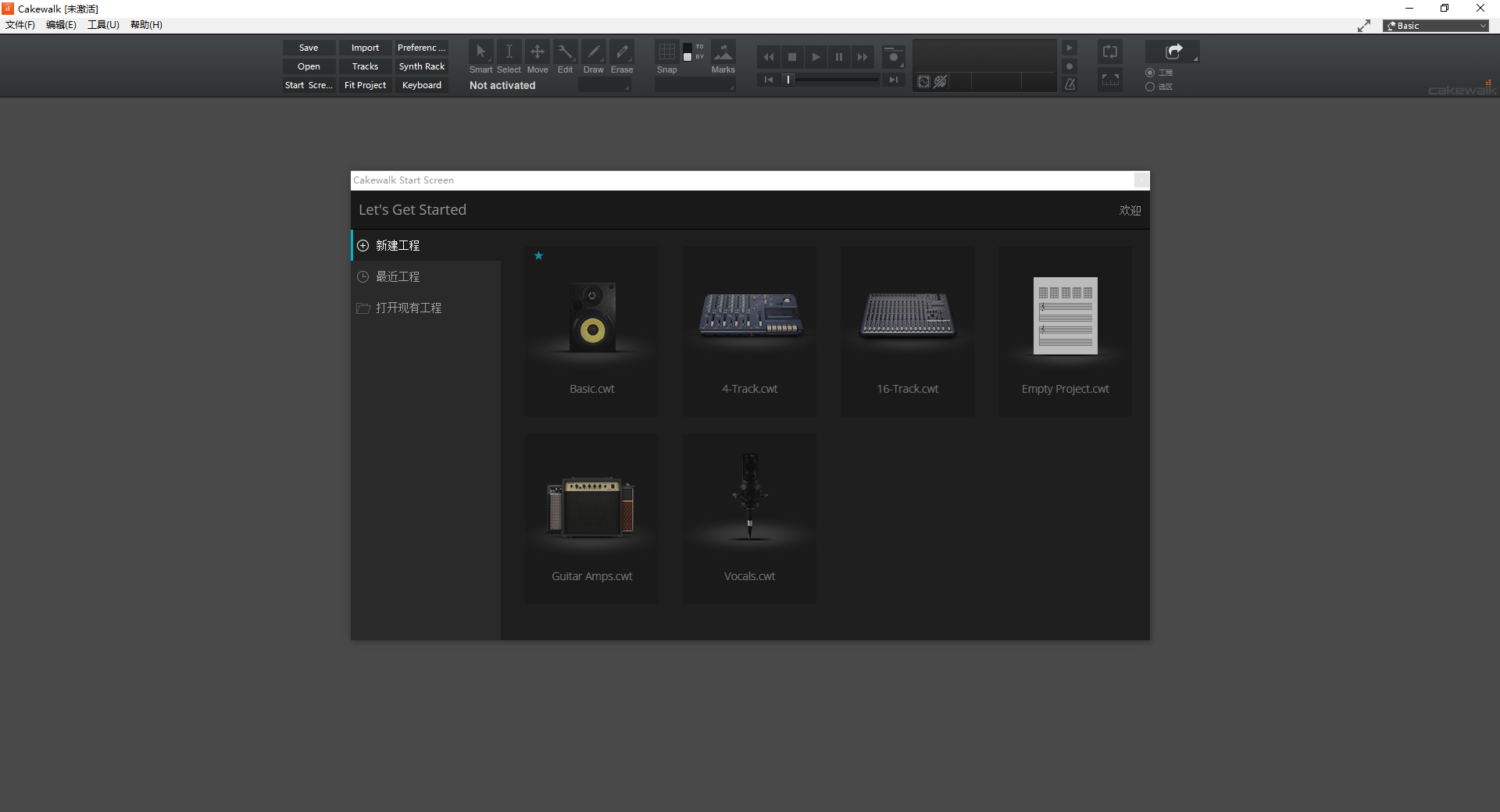Toggle the crossed-out palette icon

pos(941,82)
